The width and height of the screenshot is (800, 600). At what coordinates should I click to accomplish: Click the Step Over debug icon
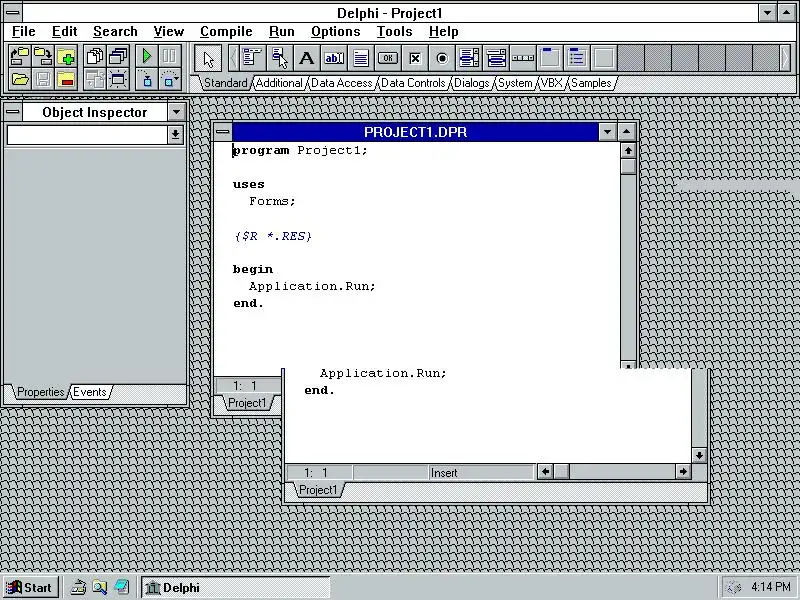169,79
